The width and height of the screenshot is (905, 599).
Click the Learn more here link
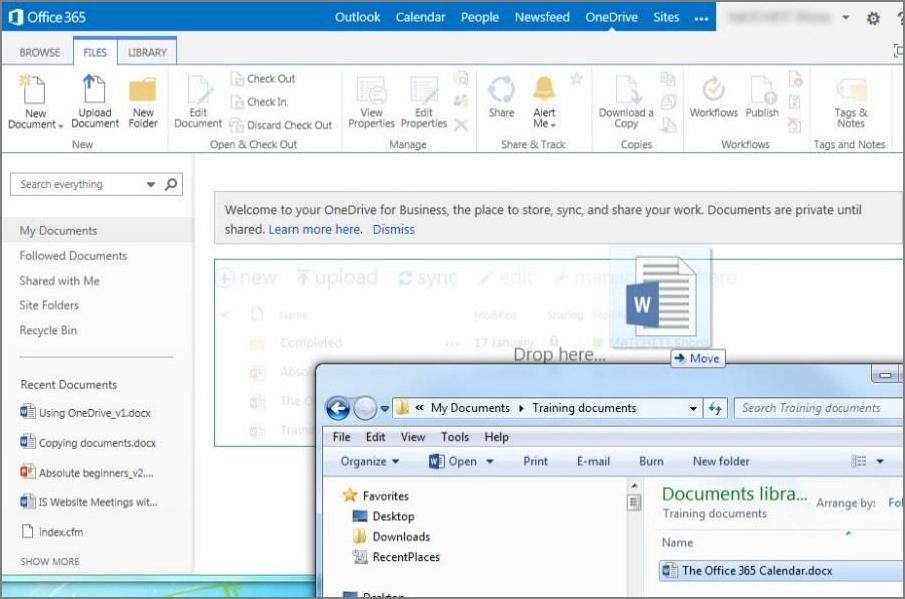click(x=315, y=229)
